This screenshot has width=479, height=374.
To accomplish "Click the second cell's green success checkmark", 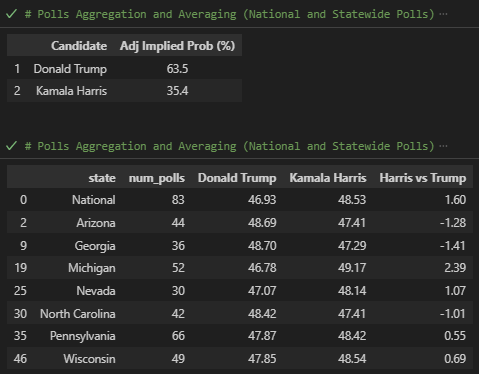I will tap(11, 146).
